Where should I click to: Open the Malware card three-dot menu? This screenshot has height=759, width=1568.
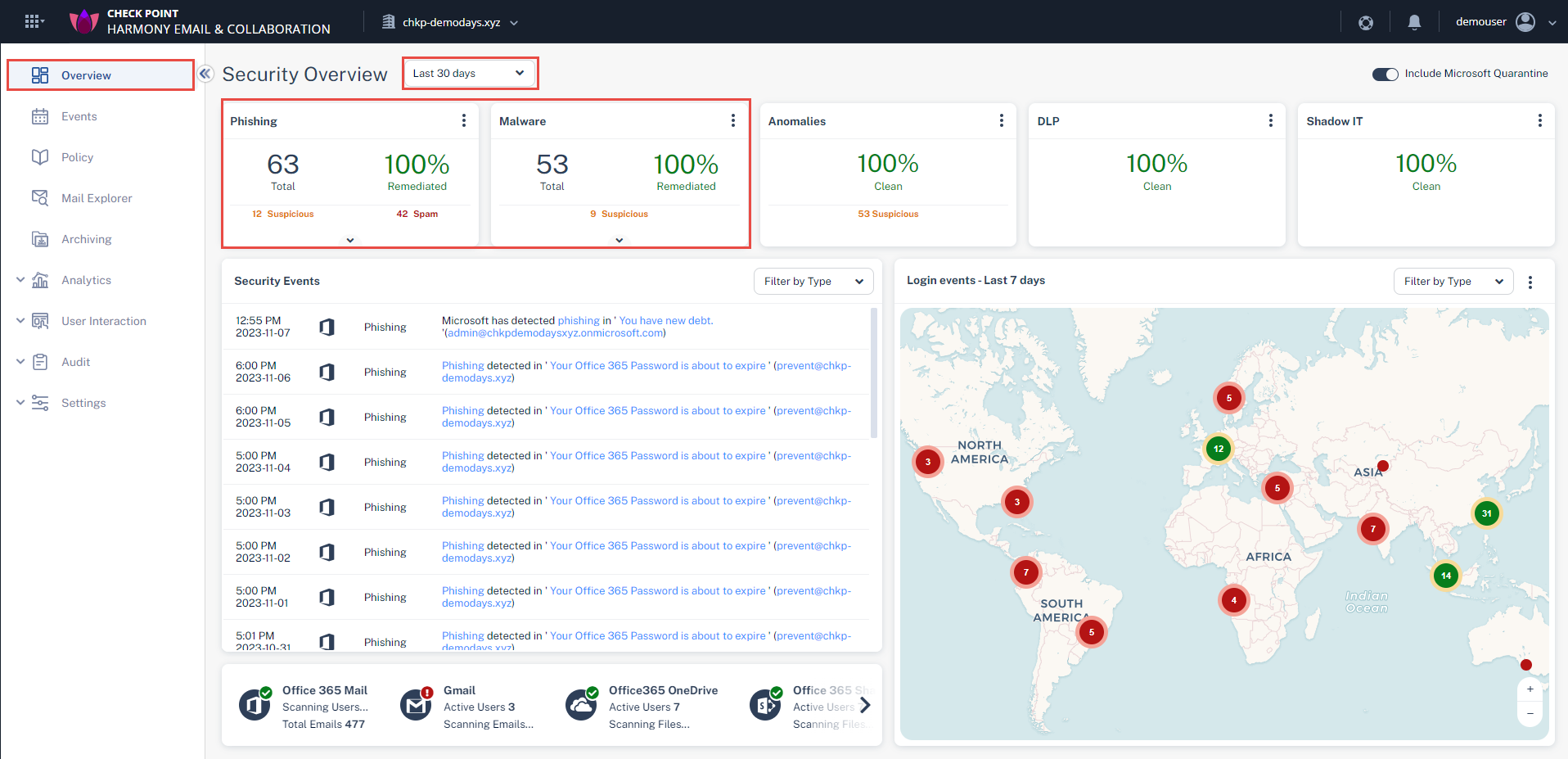[733, 120]
